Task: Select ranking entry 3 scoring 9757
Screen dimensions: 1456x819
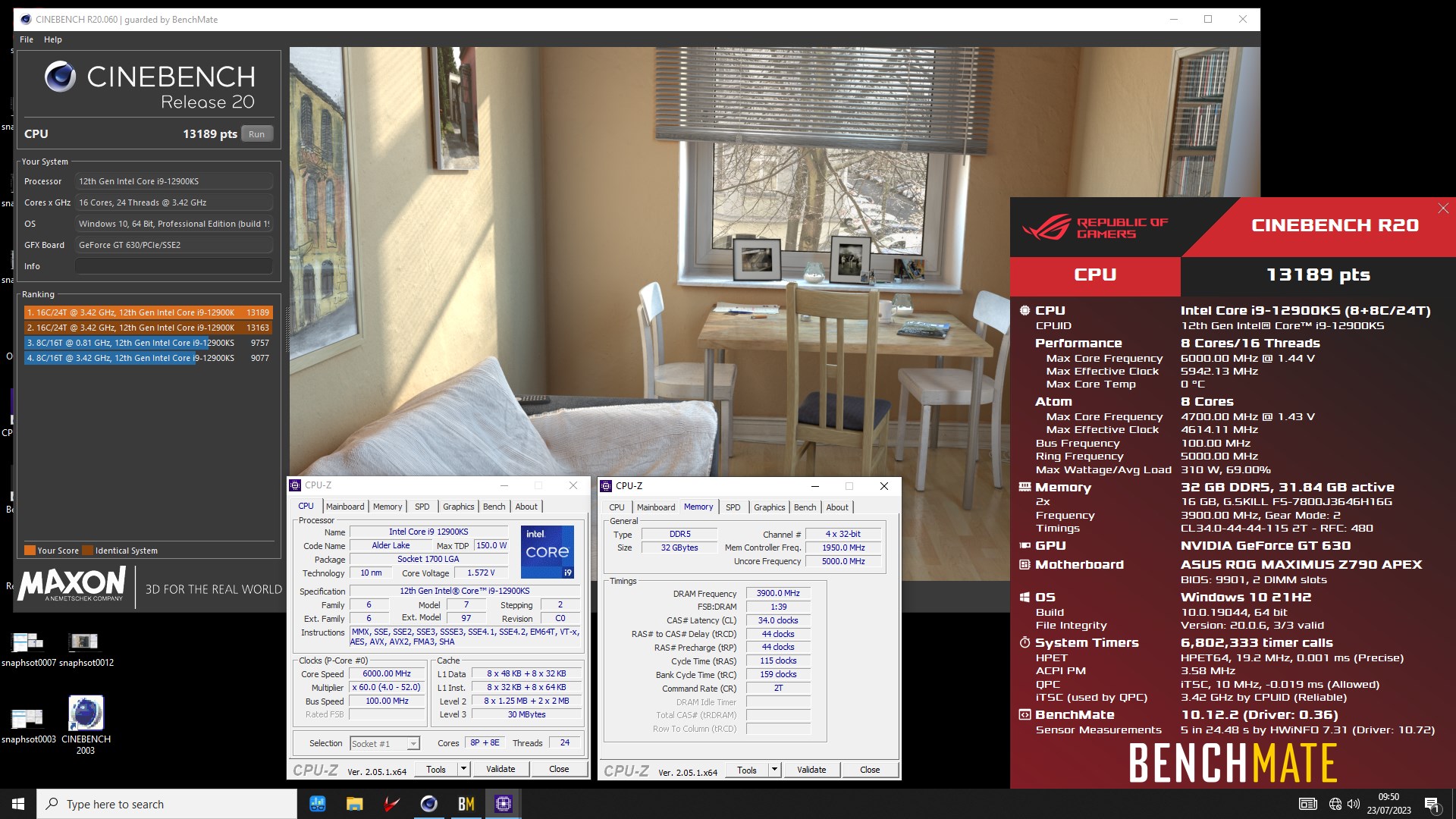Action: point(148,343)
